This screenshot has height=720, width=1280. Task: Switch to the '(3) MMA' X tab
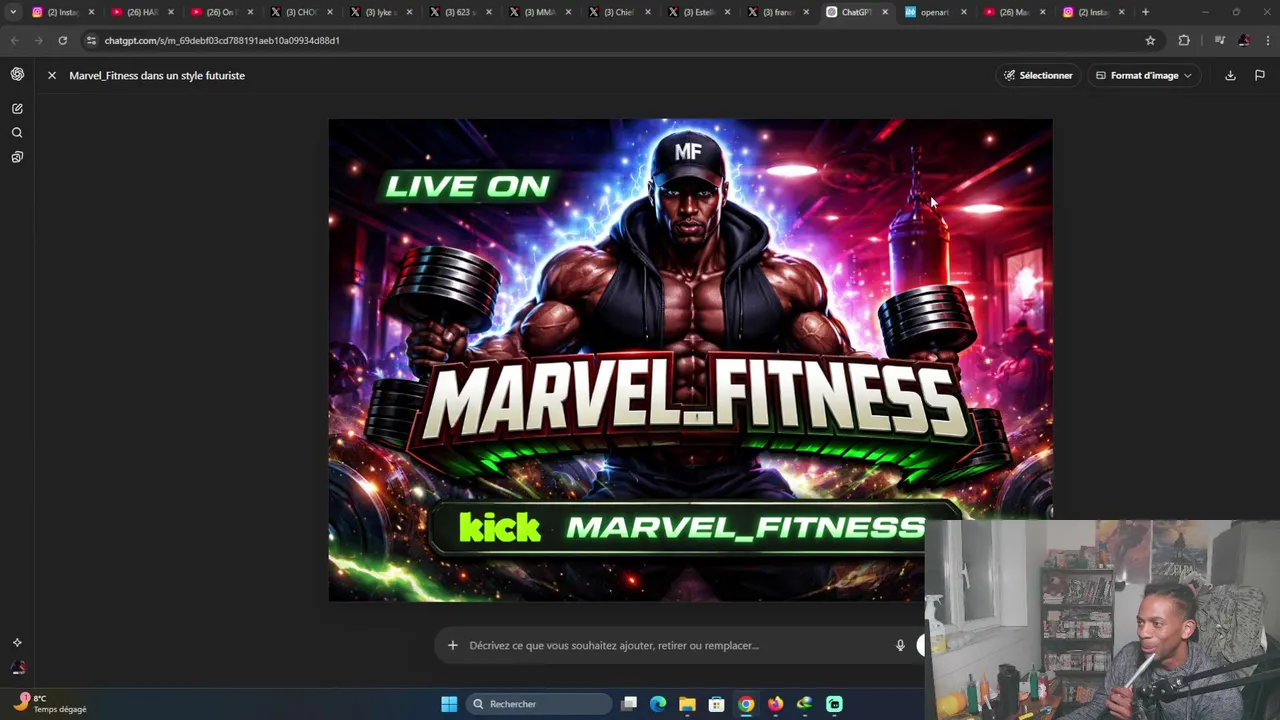coord(539,12)
